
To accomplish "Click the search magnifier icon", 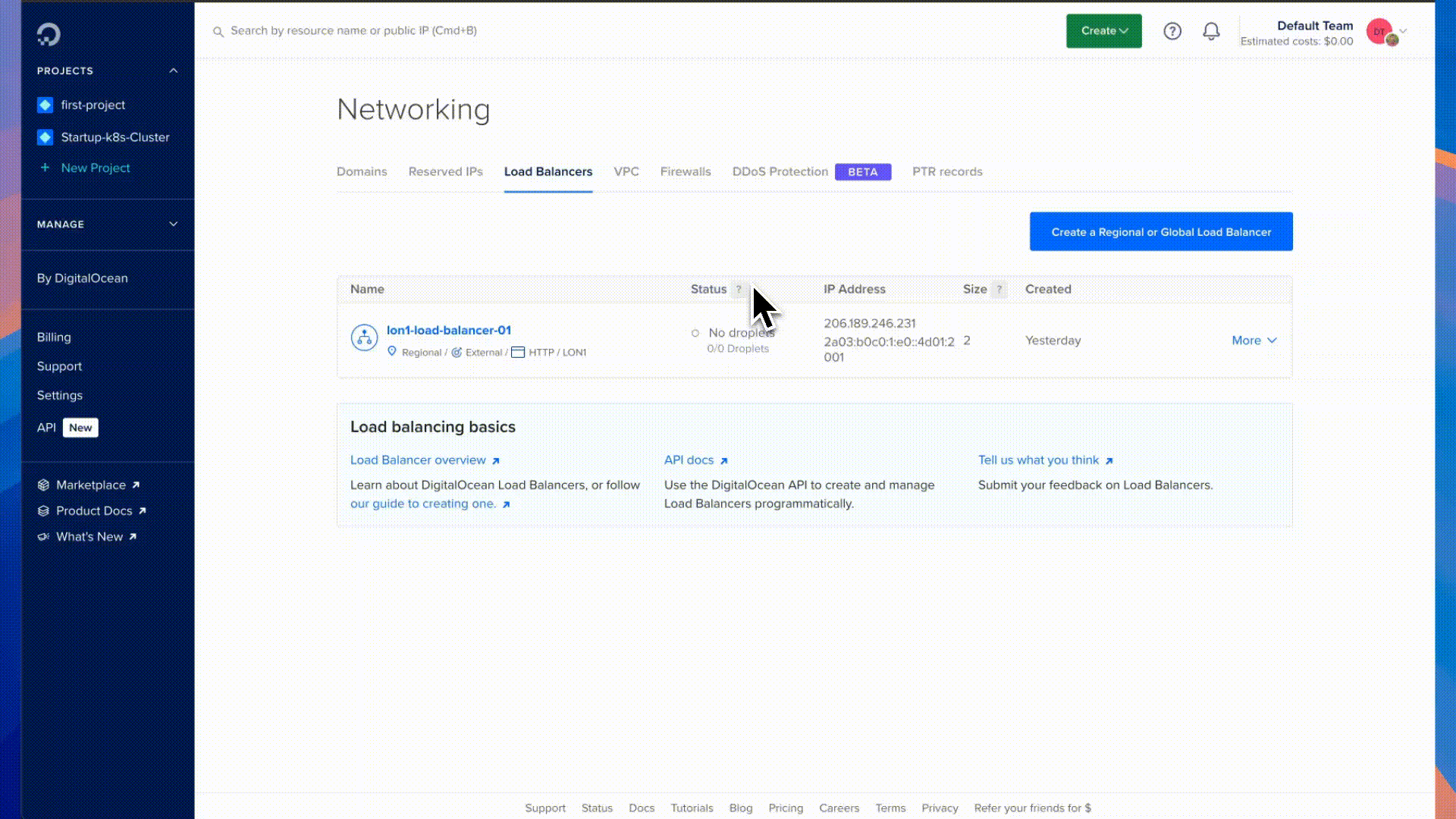I will coord(218,31).
